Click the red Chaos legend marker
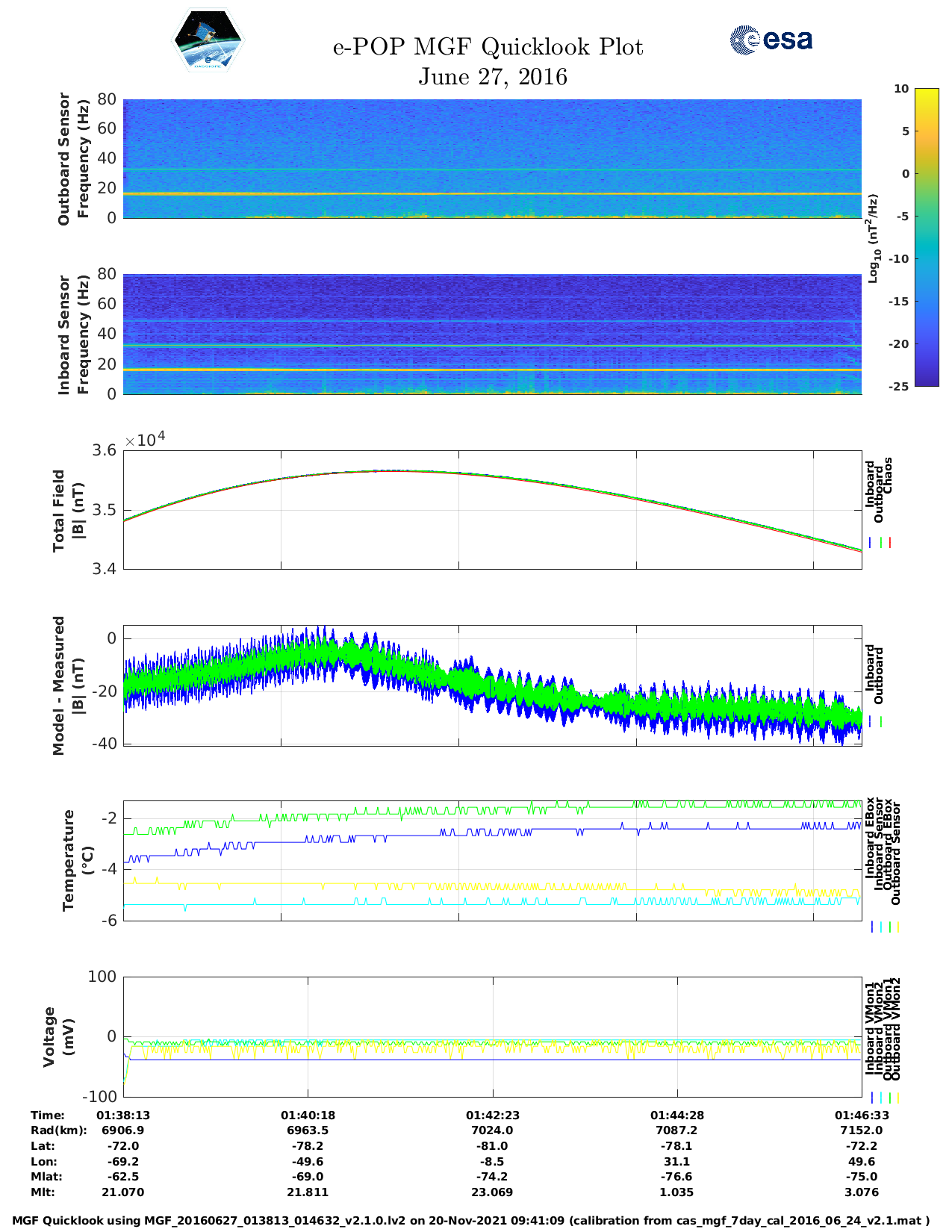The image size is (952, 1232). [890, 543]
